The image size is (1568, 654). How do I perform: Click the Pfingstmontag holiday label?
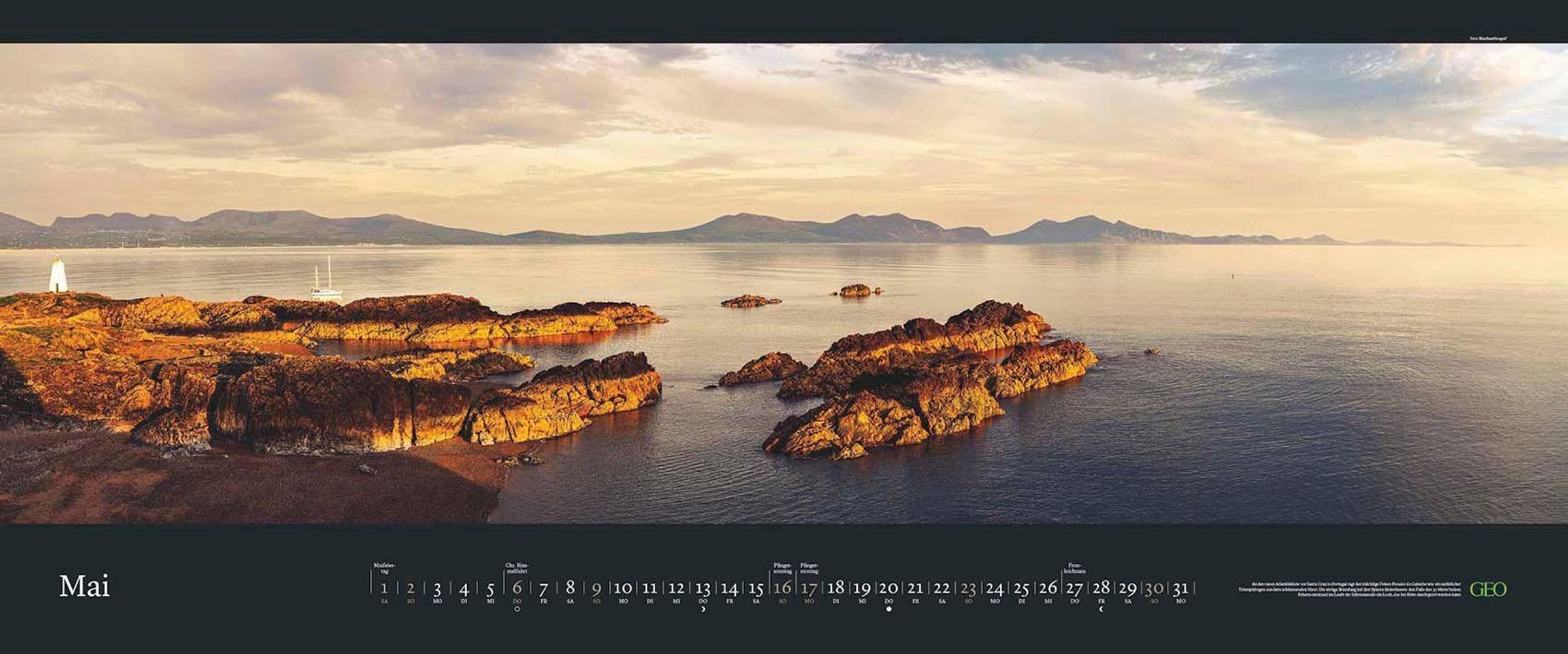click(x=809, y=568)
